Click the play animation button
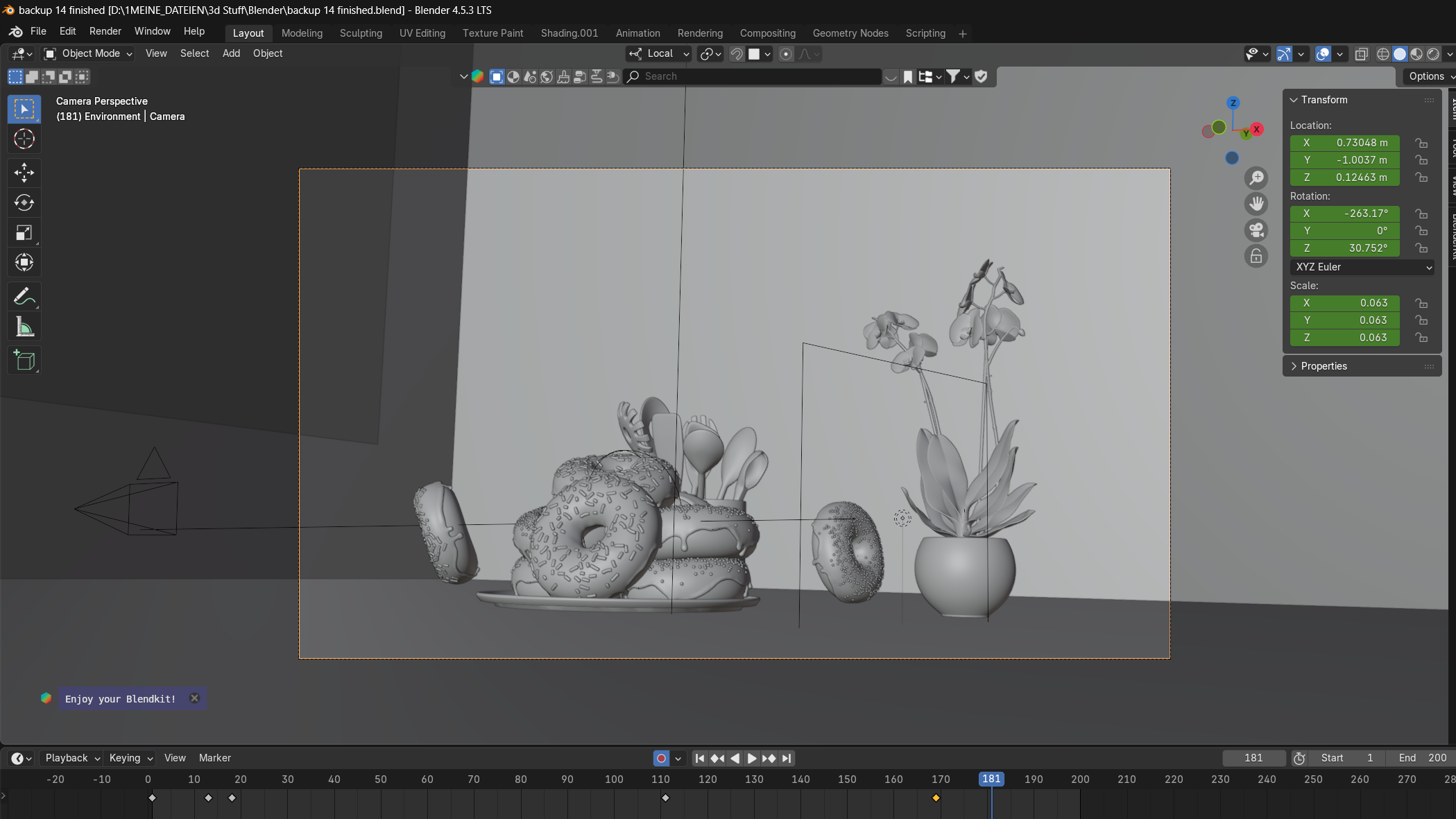The width and height of the screenshot is (1456, 819). click(x=751, y=758)
